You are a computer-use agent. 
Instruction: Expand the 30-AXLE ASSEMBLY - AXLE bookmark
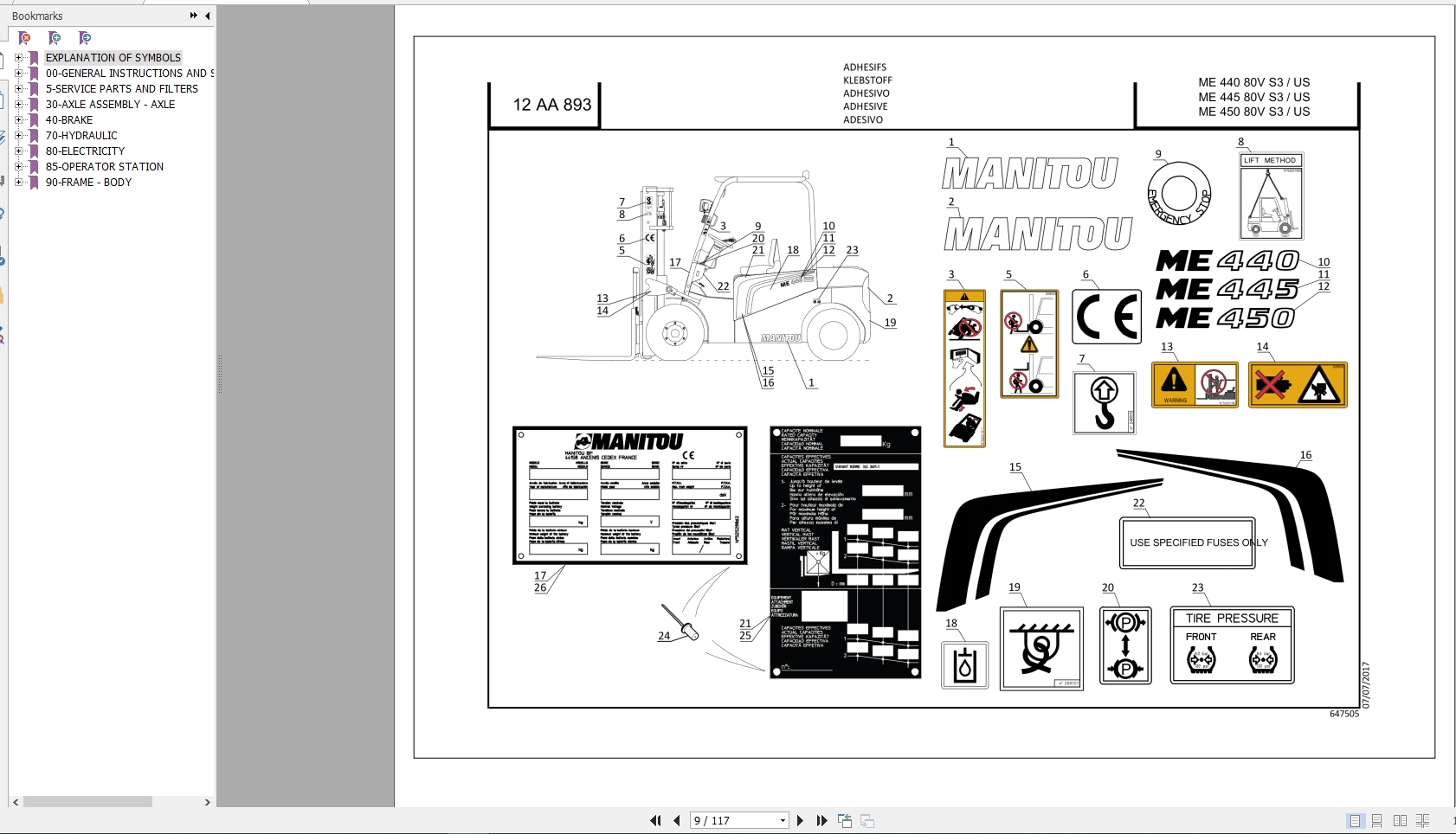[x=18, y=105]
